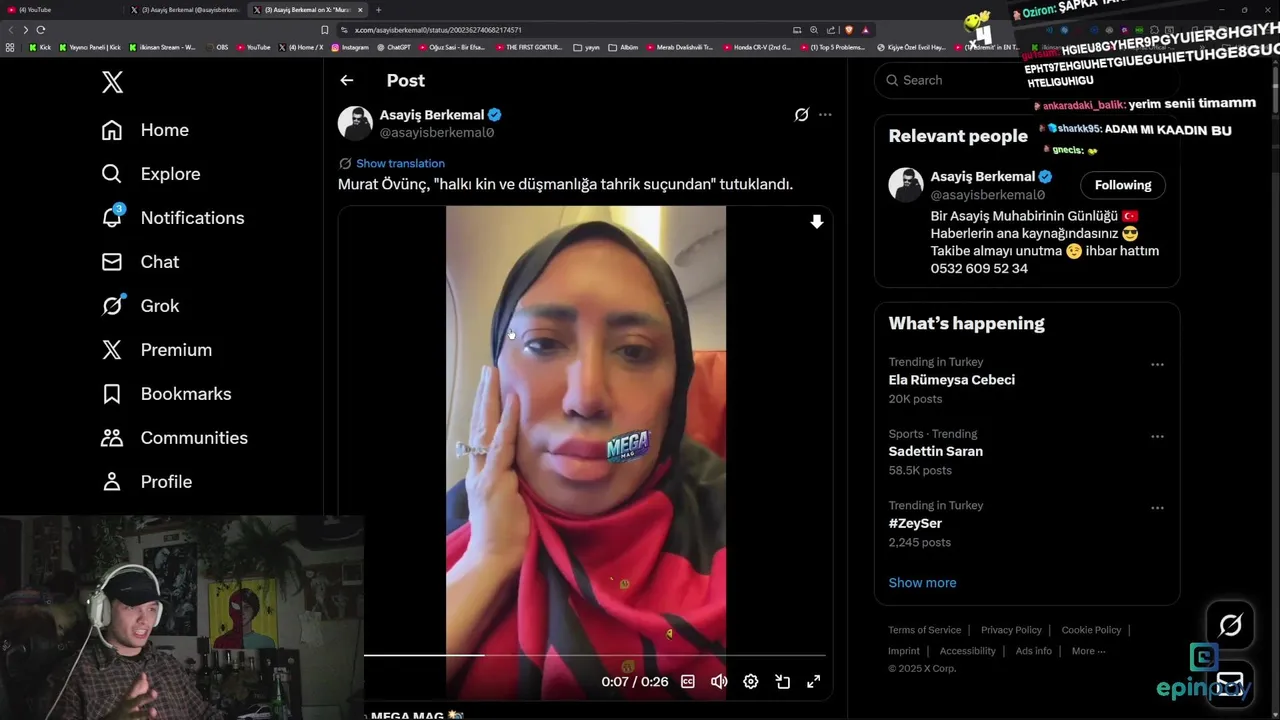The image size is (1280, 720).
Task: Click the video download arrow icon
Action: tap(817, 222)
